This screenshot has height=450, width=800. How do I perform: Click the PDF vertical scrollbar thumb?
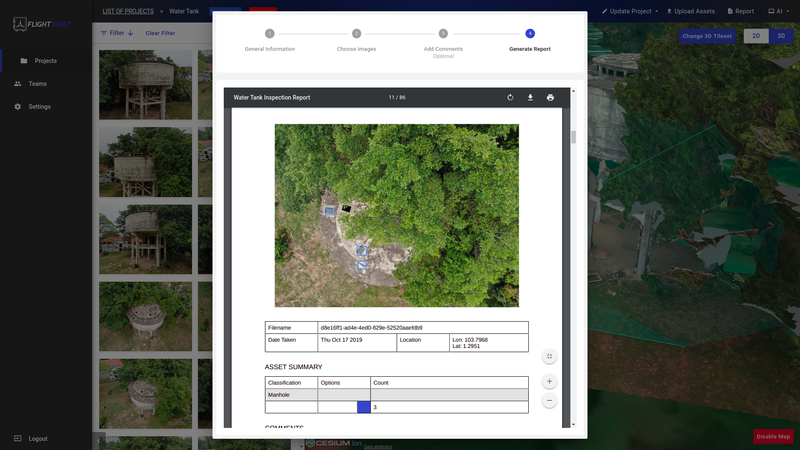pyautogui.click(x=573, y=137)
